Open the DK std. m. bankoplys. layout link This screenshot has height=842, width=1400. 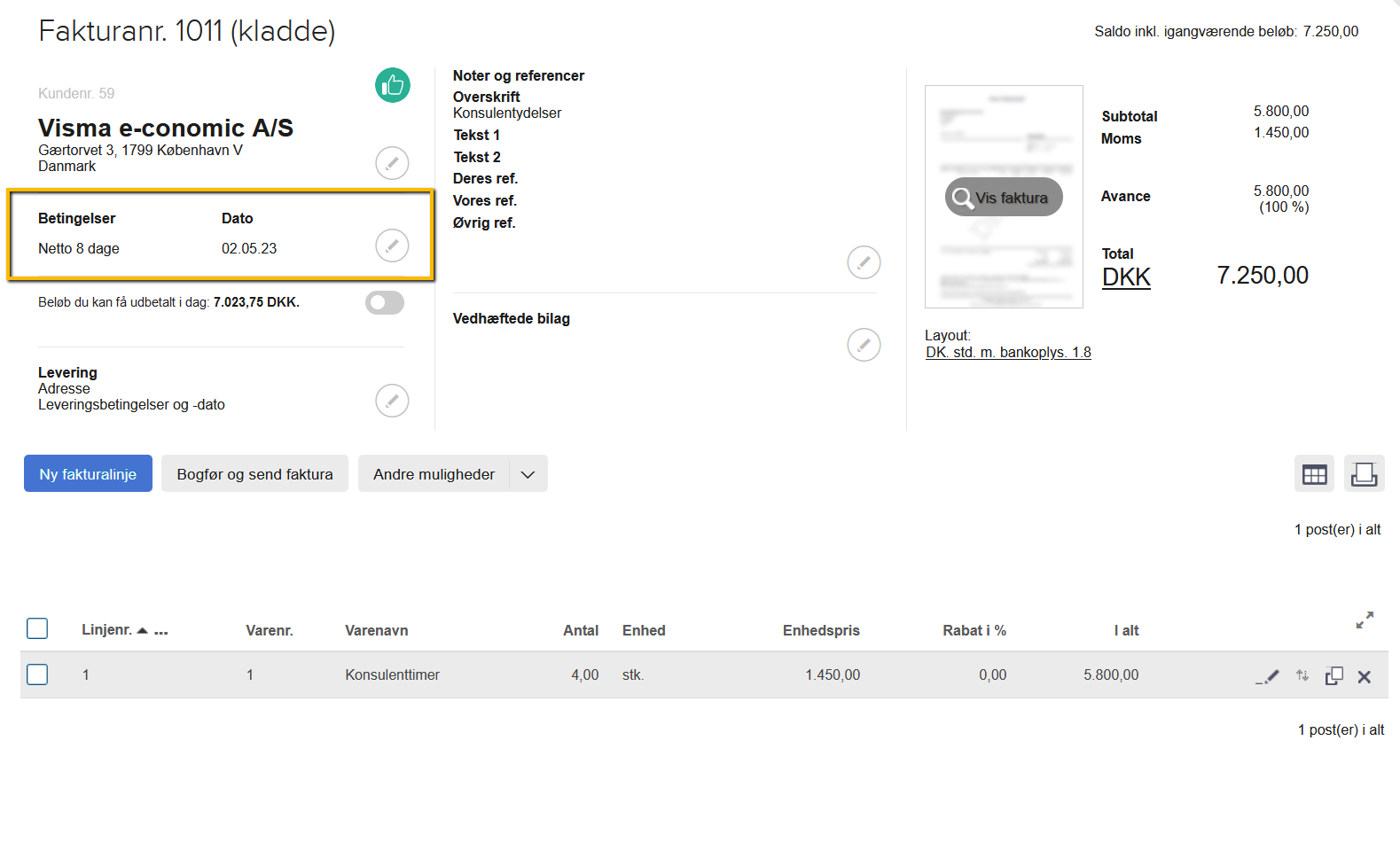(1008, 353)
